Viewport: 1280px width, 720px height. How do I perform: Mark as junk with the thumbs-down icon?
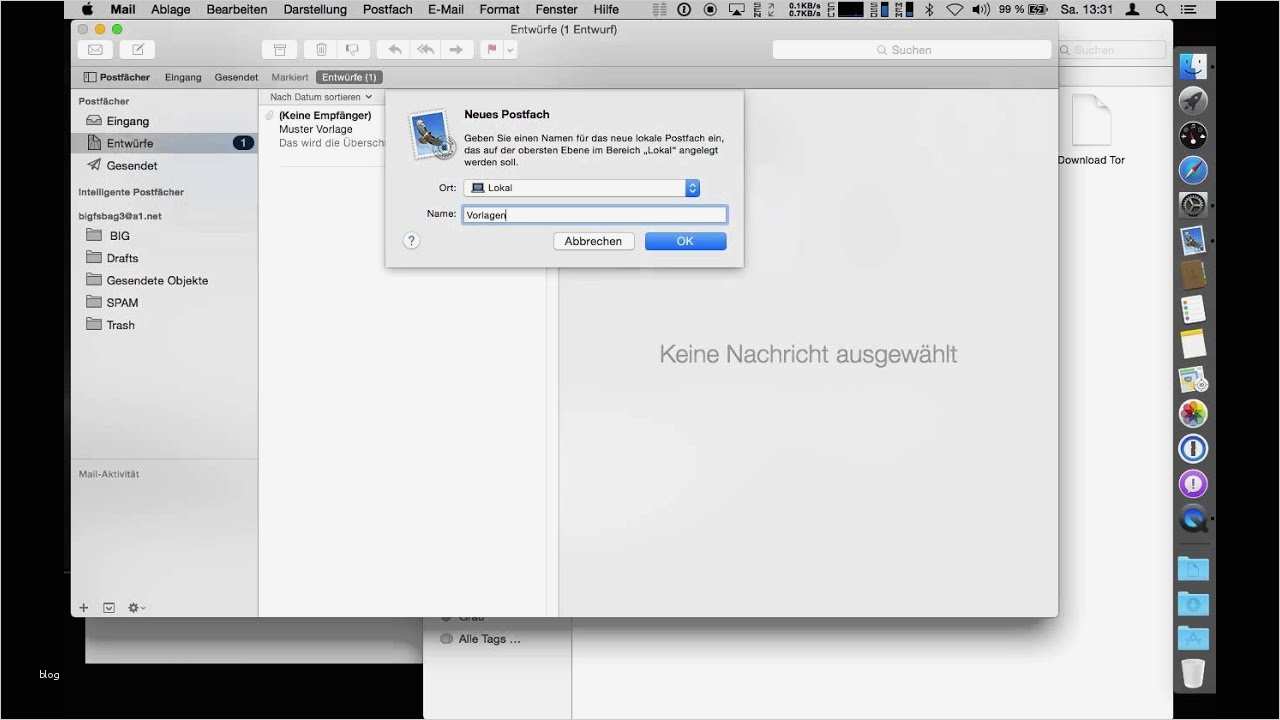pos(352,49)
